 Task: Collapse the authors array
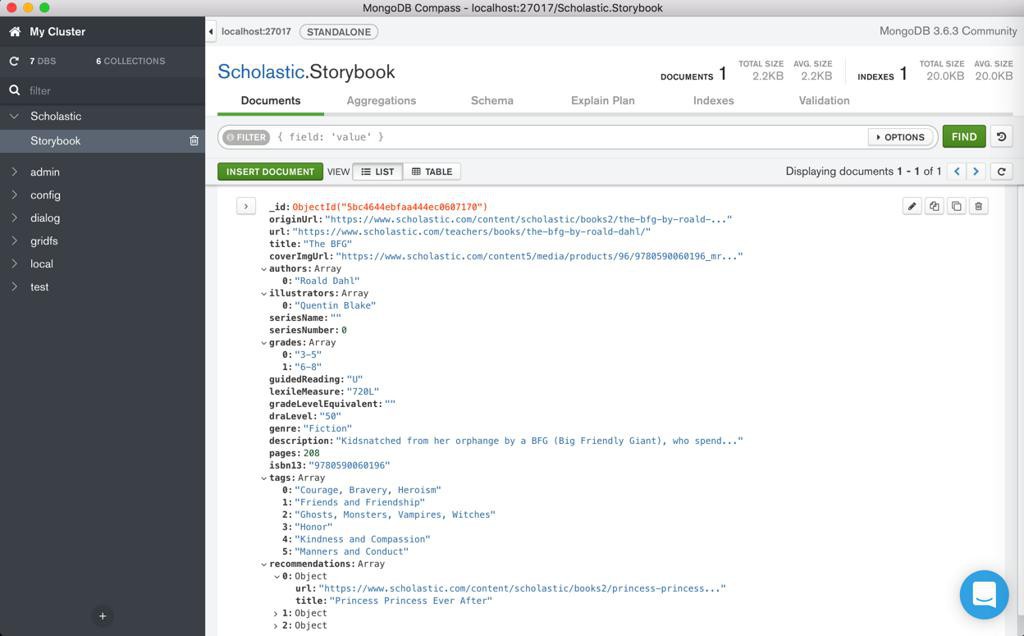264,269
